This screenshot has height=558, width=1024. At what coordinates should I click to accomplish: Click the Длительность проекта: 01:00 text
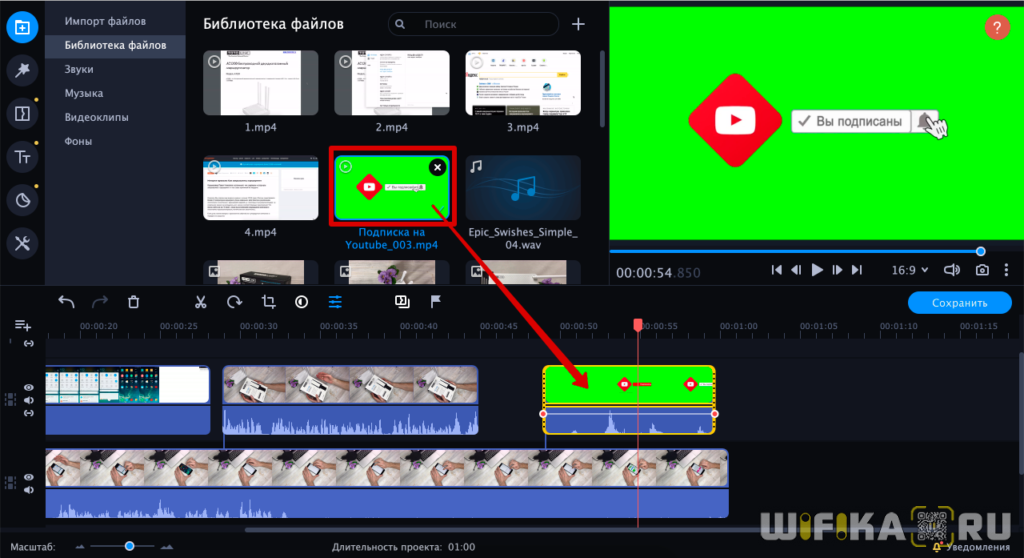403,547
